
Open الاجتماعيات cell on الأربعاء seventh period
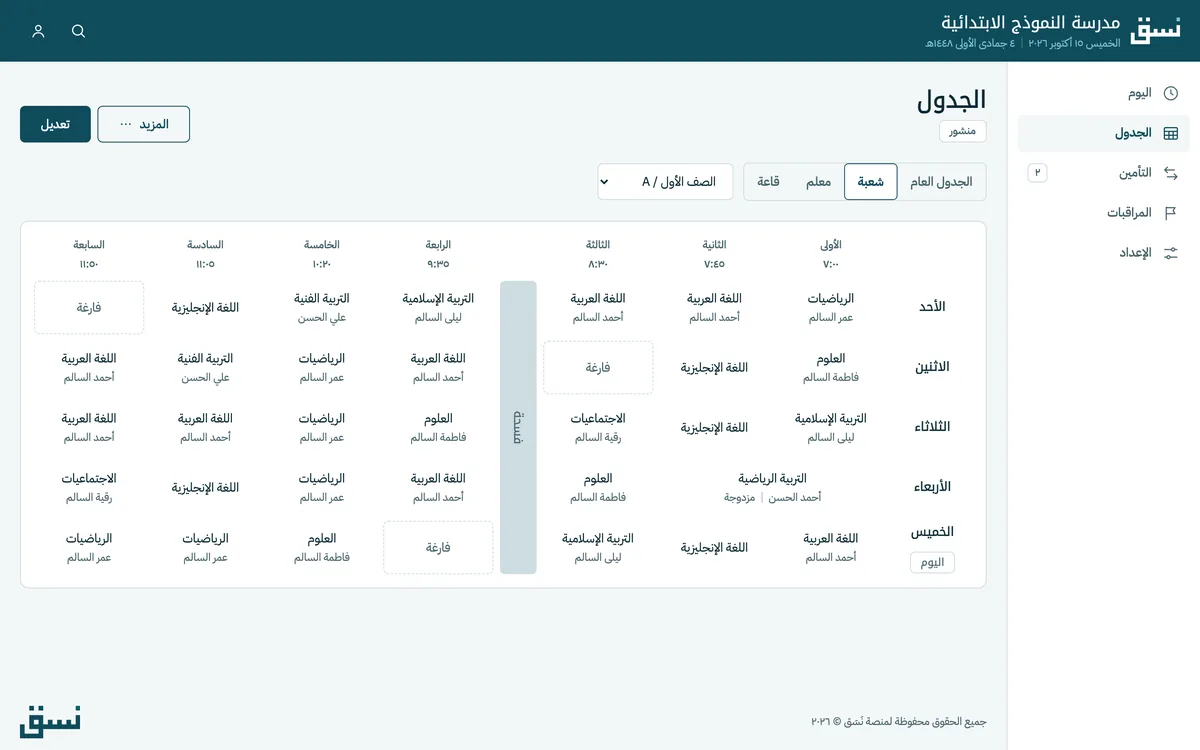tap(89, 487)
